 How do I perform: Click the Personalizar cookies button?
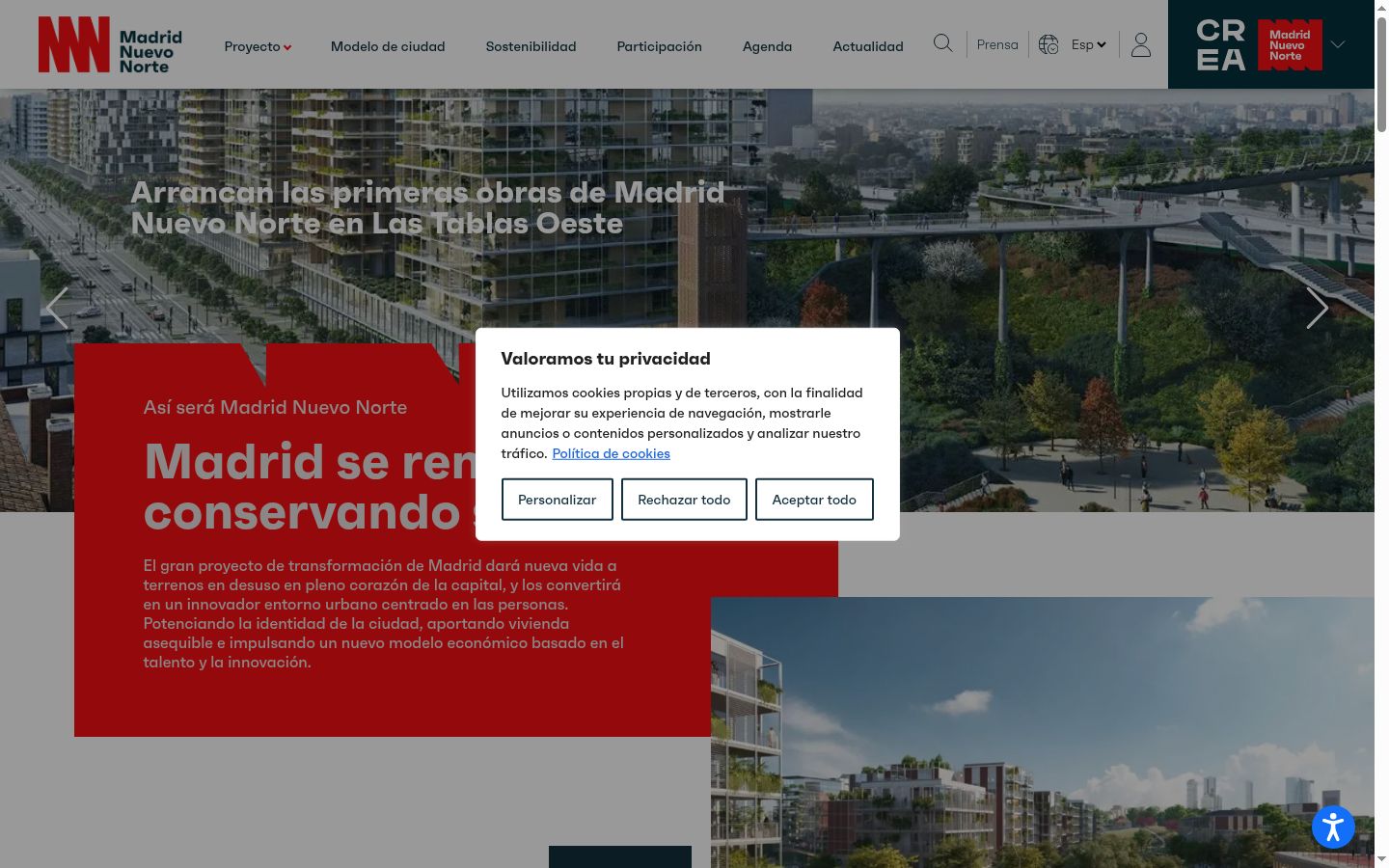[x=558, y=500]
